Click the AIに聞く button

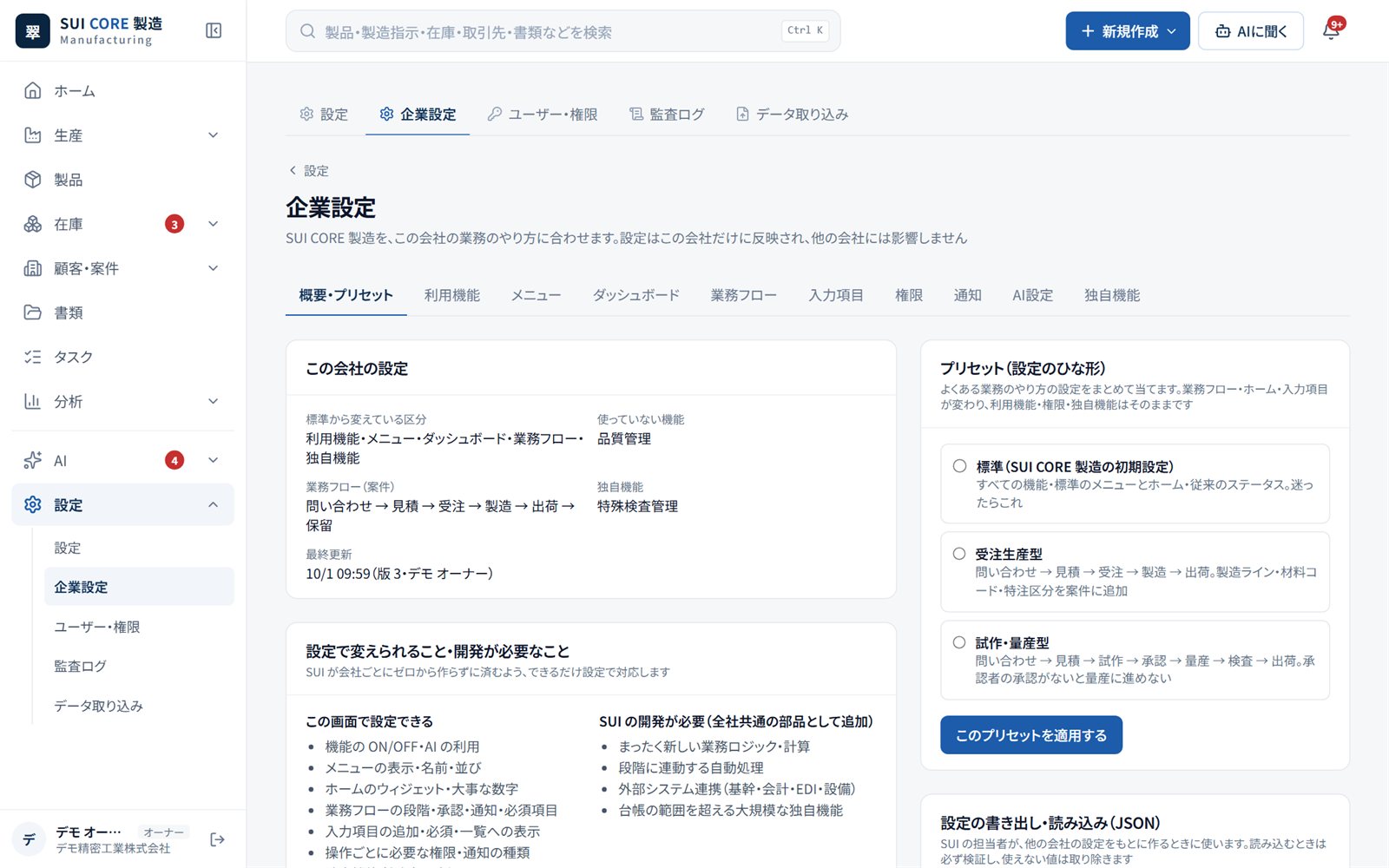click(1251, 31)
